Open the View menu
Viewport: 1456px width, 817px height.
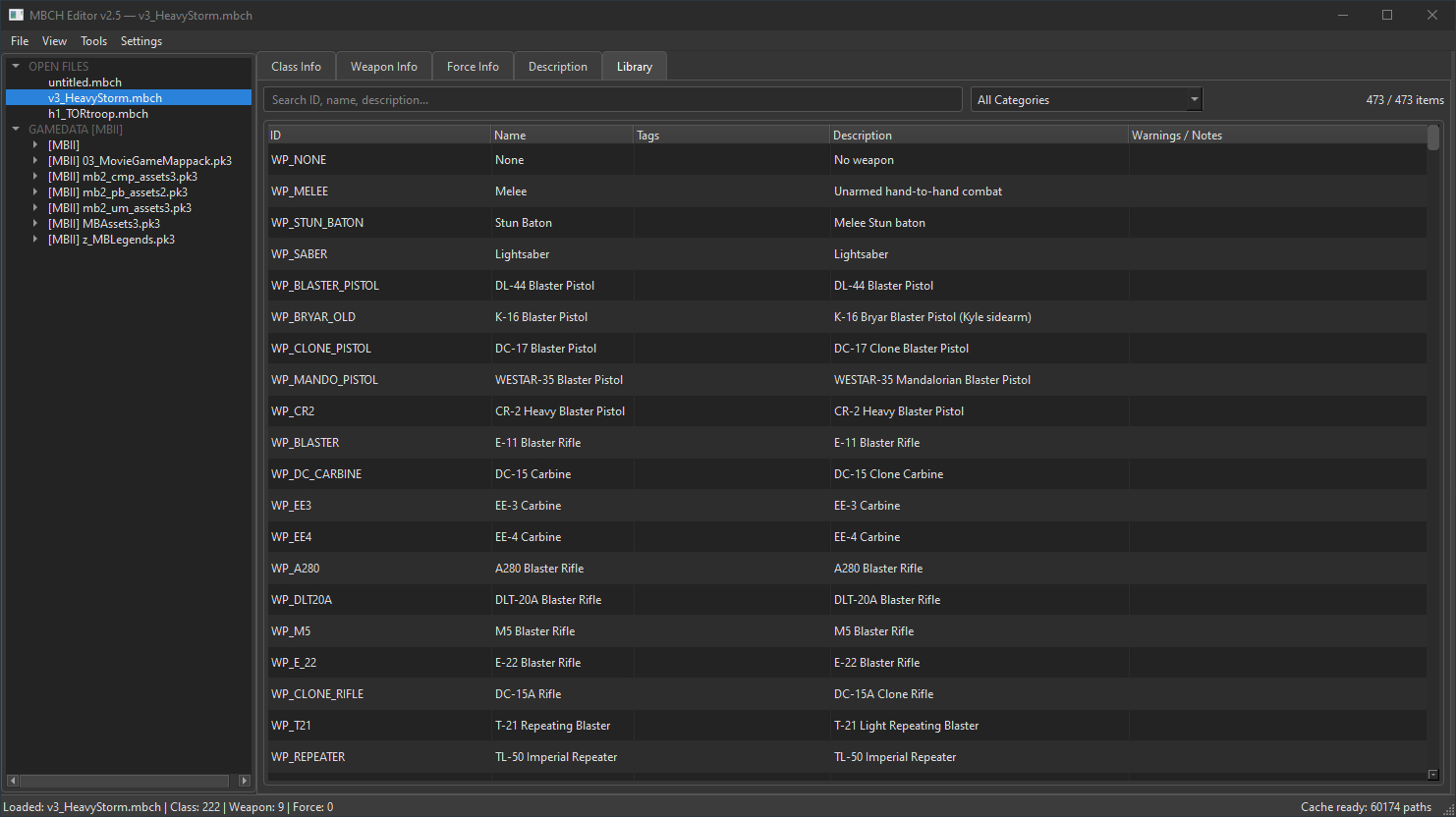point(55,41)
